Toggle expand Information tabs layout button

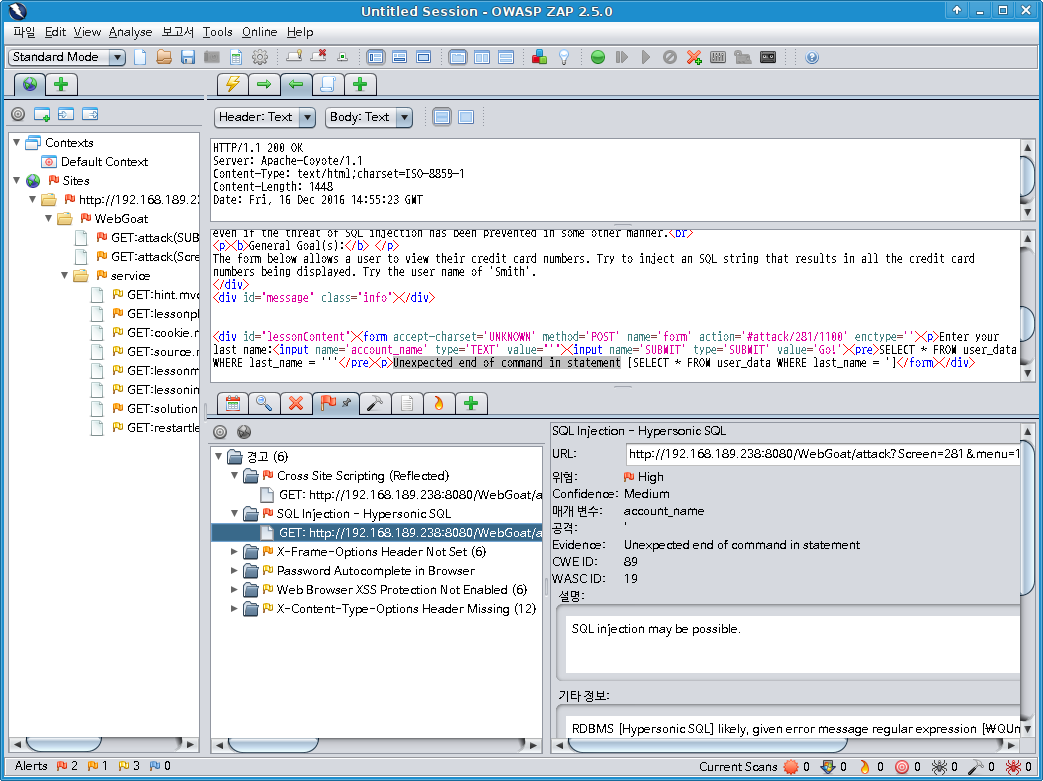pyautogui.click(x=400, y=57)
